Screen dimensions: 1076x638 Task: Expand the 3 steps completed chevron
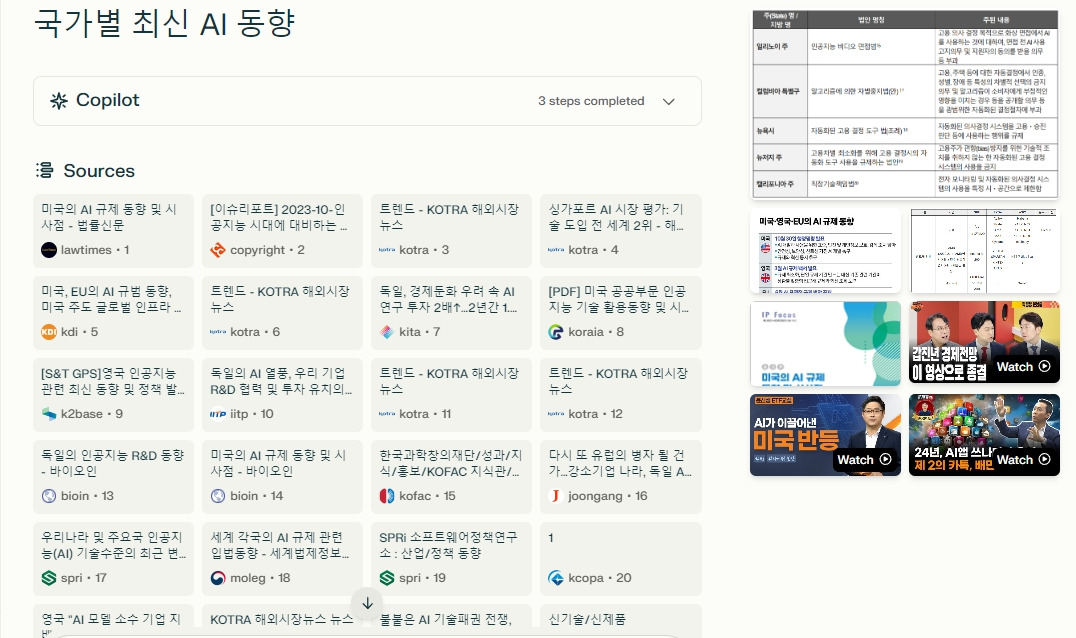(669, 102)
